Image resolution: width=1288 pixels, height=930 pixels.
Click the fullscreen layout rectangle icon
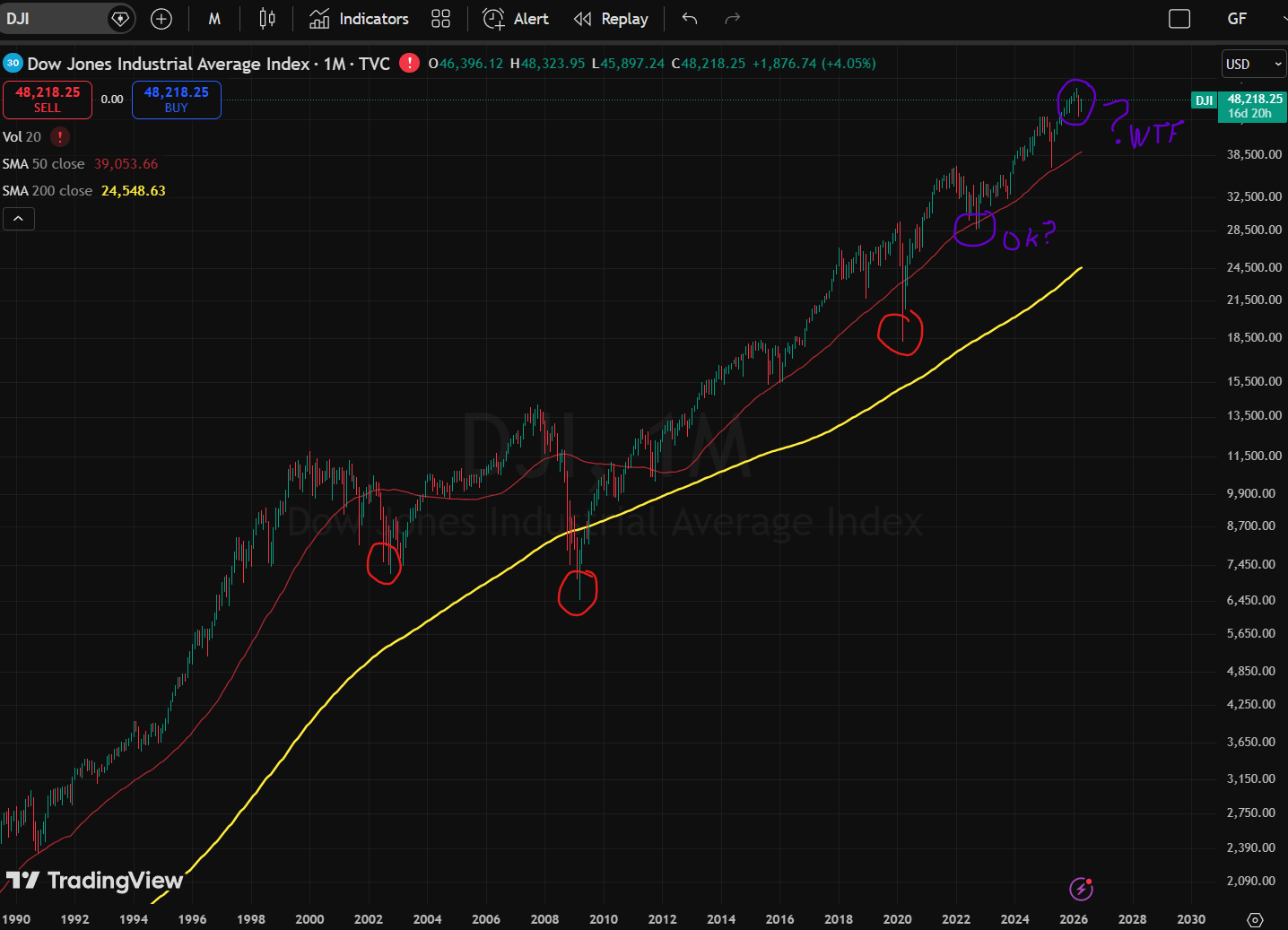click(1179, 19)
